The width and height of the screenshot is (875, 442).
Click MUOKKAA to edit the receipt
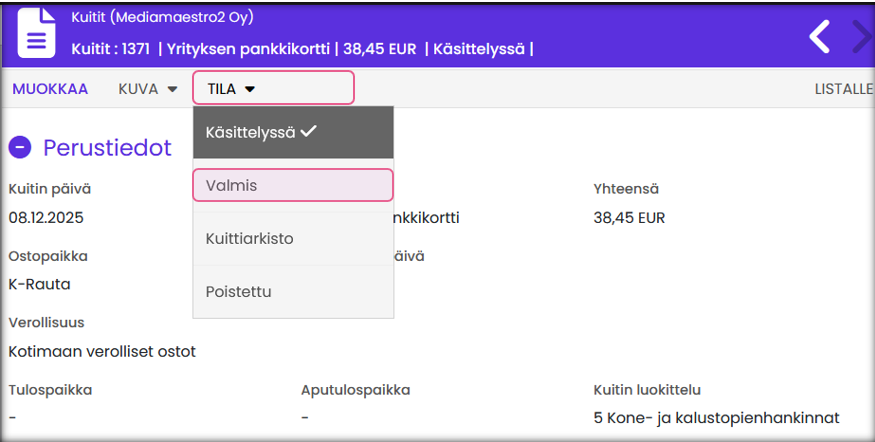pos(50,89)
